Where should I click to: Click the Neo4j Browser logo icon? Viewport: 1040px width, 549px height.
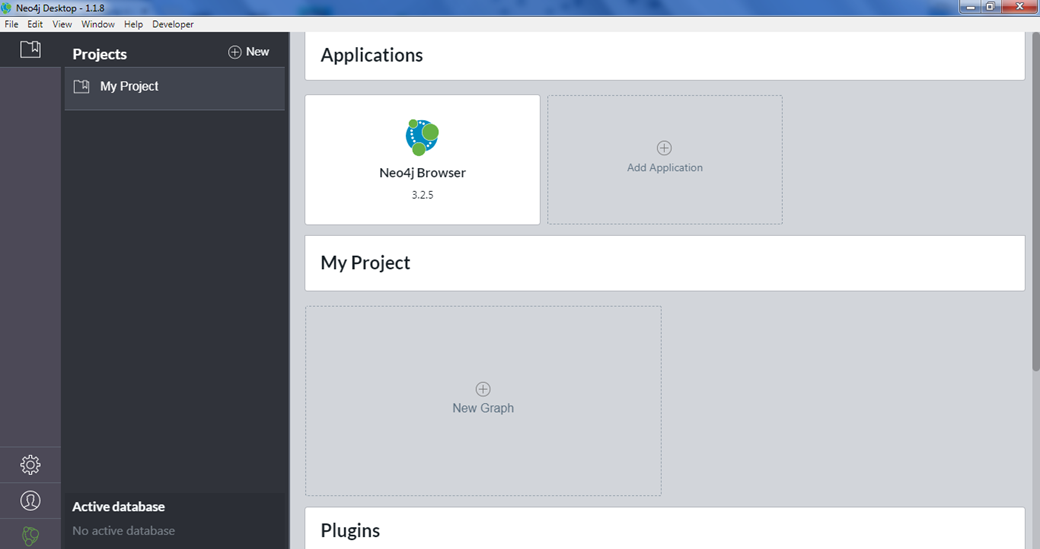[422, 137]
